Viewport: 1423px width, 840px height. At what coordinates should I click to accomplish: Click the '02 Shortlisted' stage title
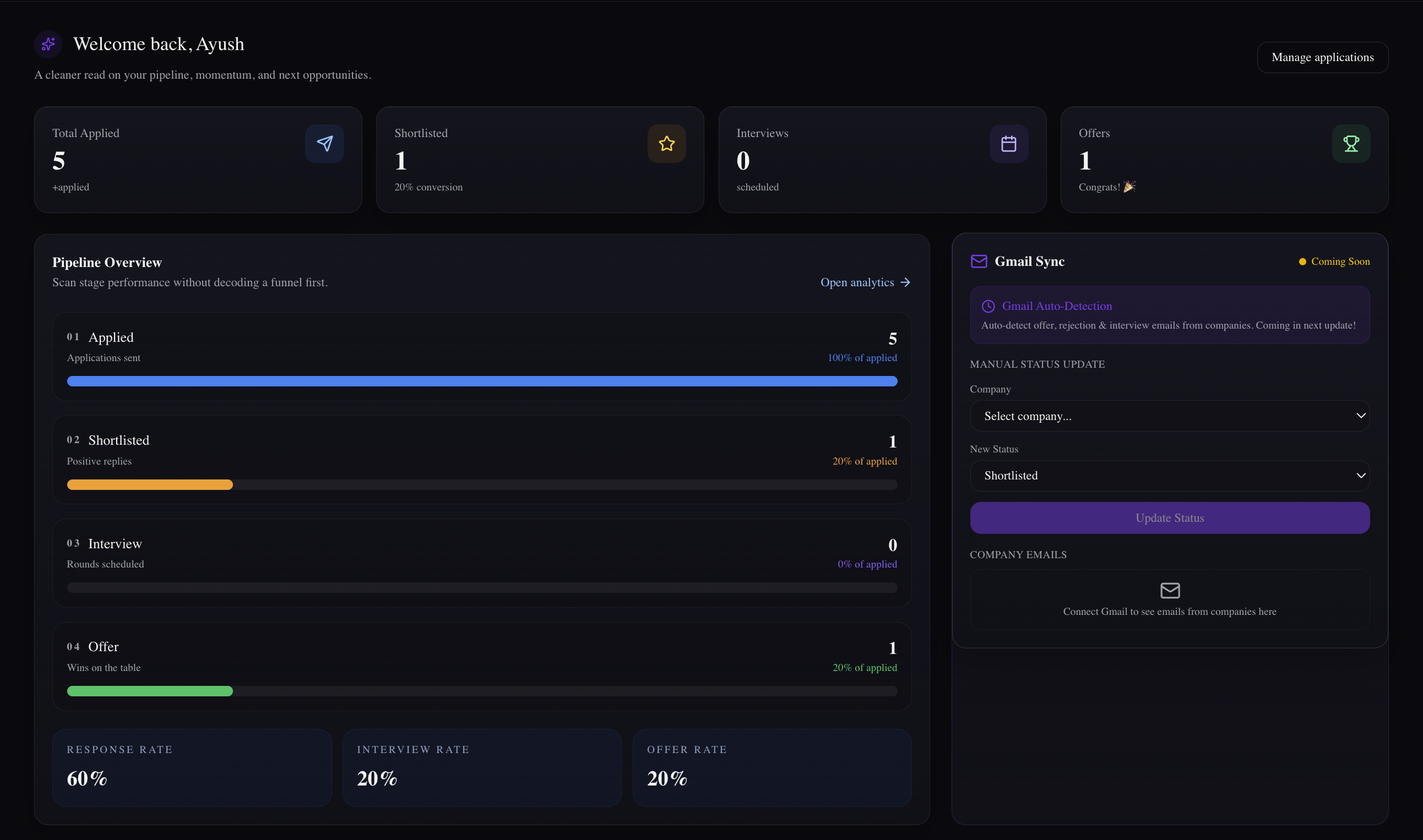(x=108, y=440)
